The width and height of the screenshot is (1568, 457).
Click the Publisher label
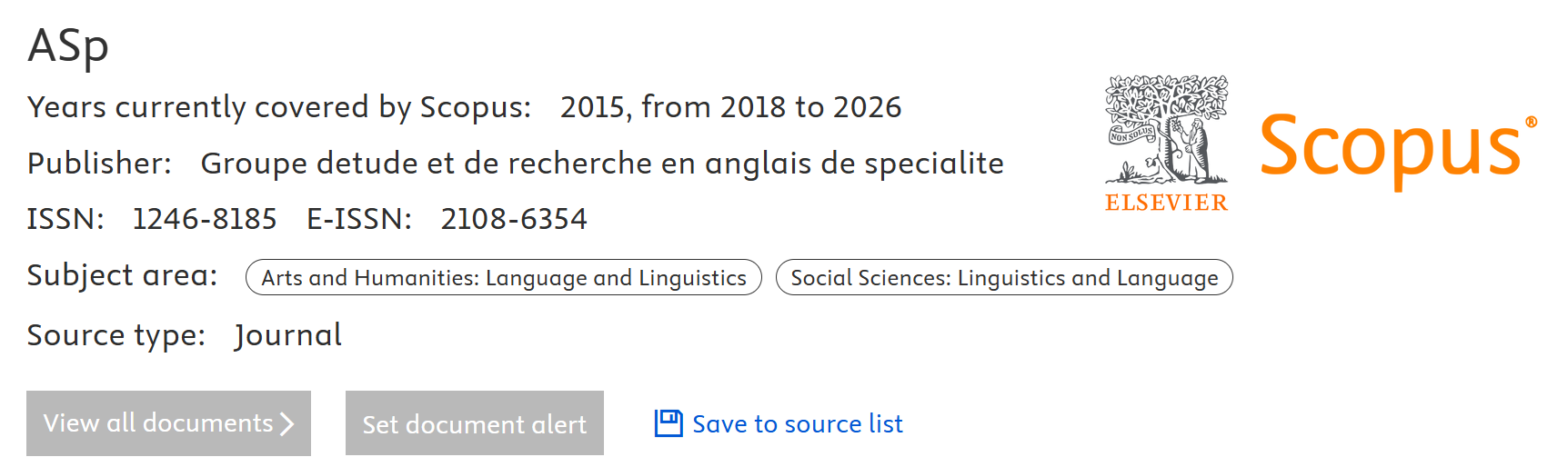[99, 164]
